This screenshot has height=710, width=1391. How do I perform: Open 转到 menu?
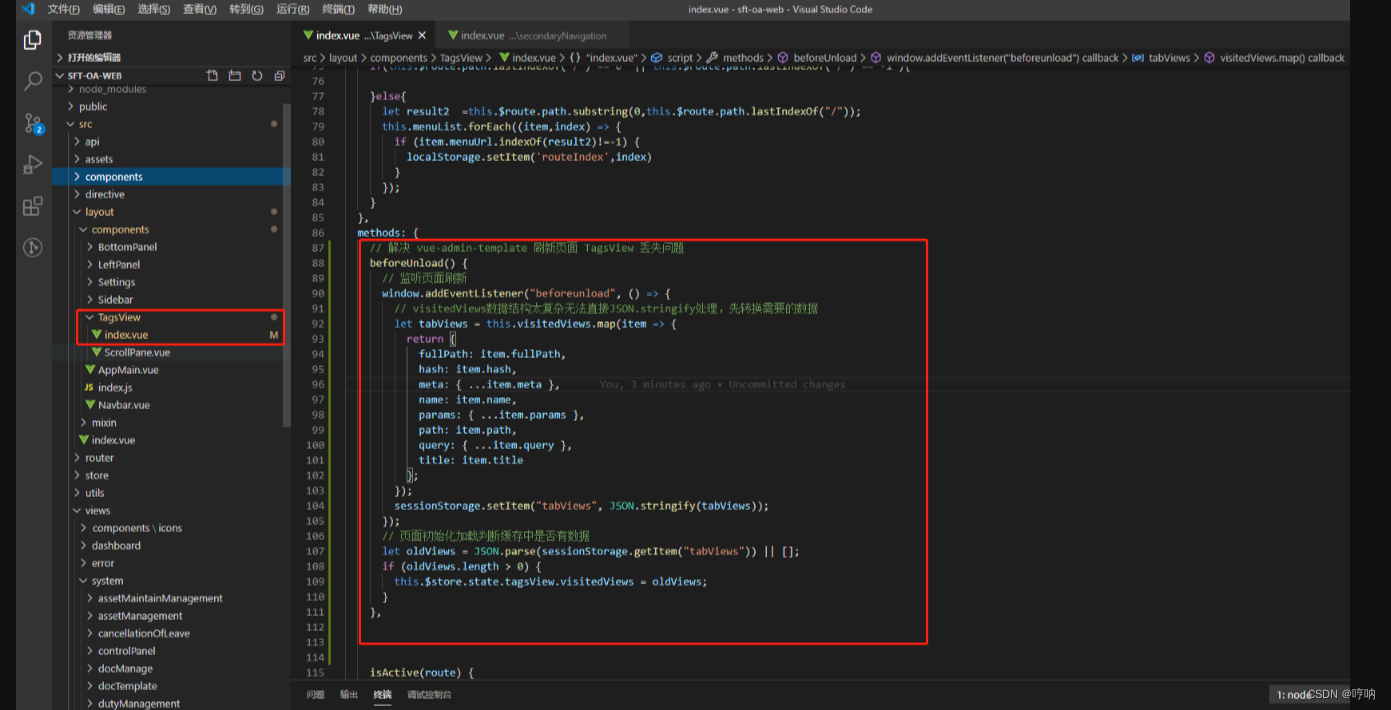[246, 9]
